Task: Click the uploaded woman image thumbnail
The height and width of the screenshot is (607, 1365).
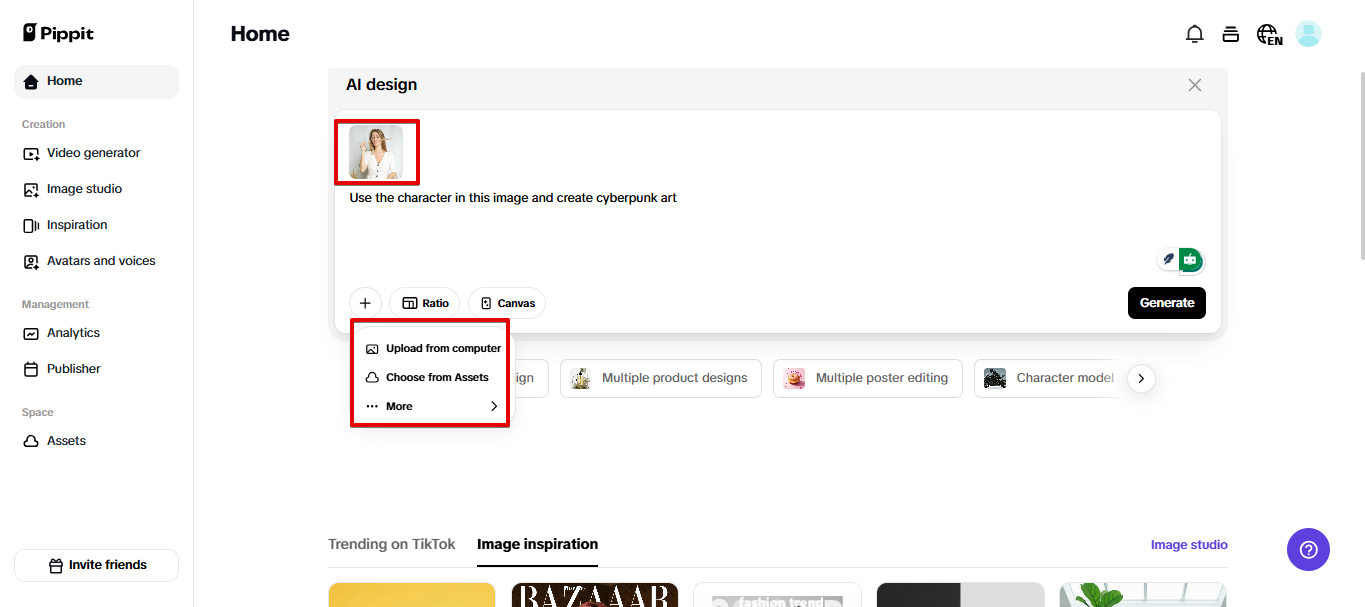Action: (x=377, y=151)
